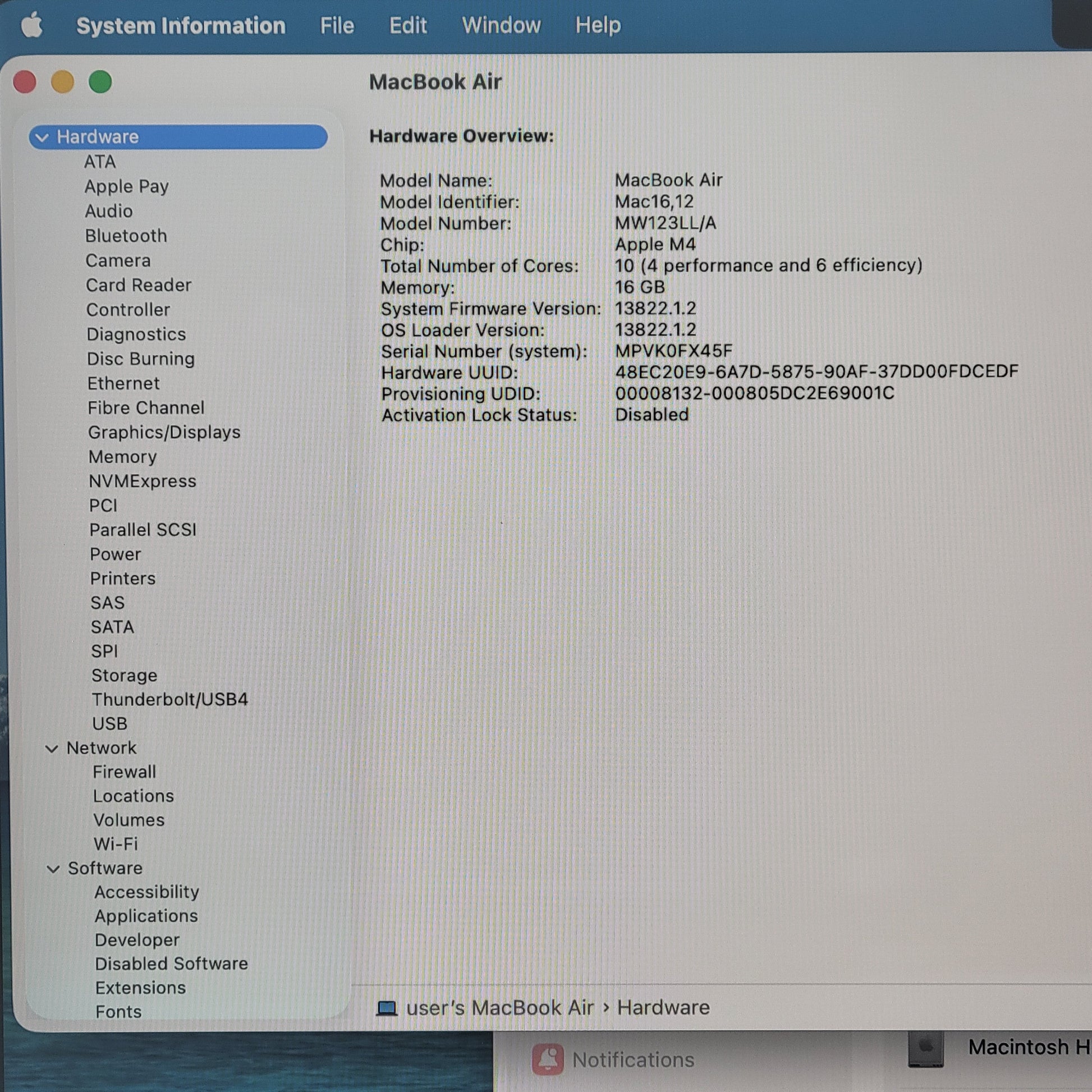Screen dimensions: 1092x1092
Task: Select Disabled Software in the sidebar
Action: pyautogui.click(x=171, y=963)
